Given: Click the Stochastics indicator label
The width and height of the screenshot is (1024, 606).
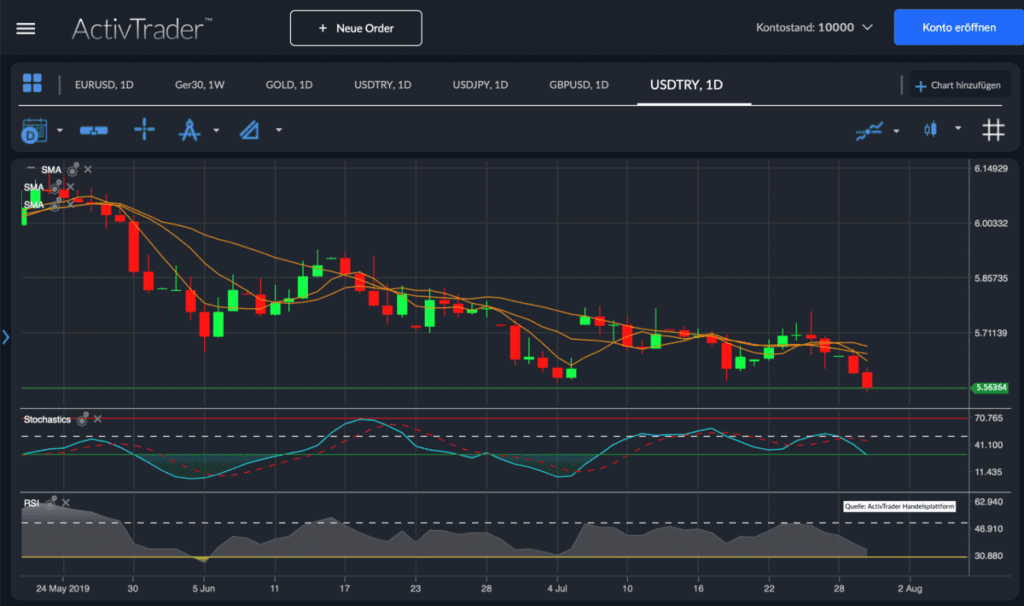Looking at the screenshot, I should coord(47,419).
